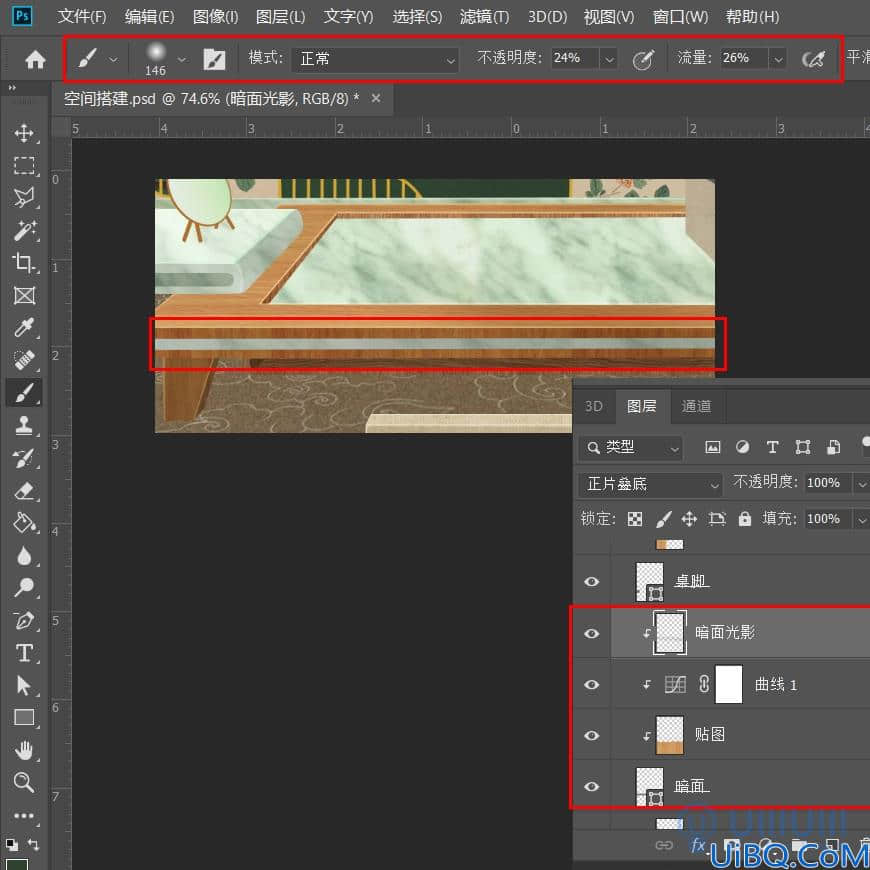The width and height of the screenshot is (870, 870).
Task: Select the Rectangular Marquee tool
Action: pos(24,165)
